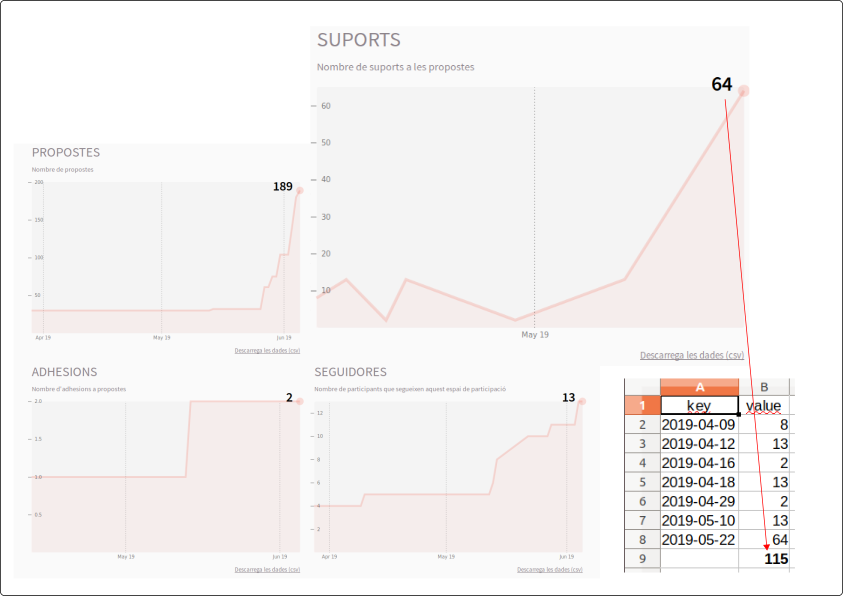843x596 pixels.
Task: Click the Seguidors end point marker at 13
Action: point(582,401)
